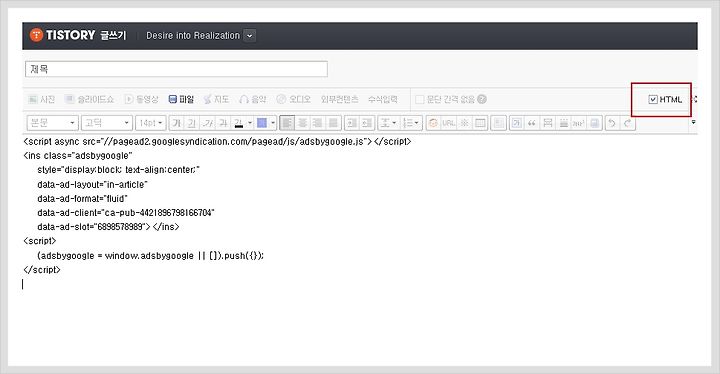Toggle bold 가 formatting
Image resolution: width=720 pixels, height=374 pixels.
point(176,123)
